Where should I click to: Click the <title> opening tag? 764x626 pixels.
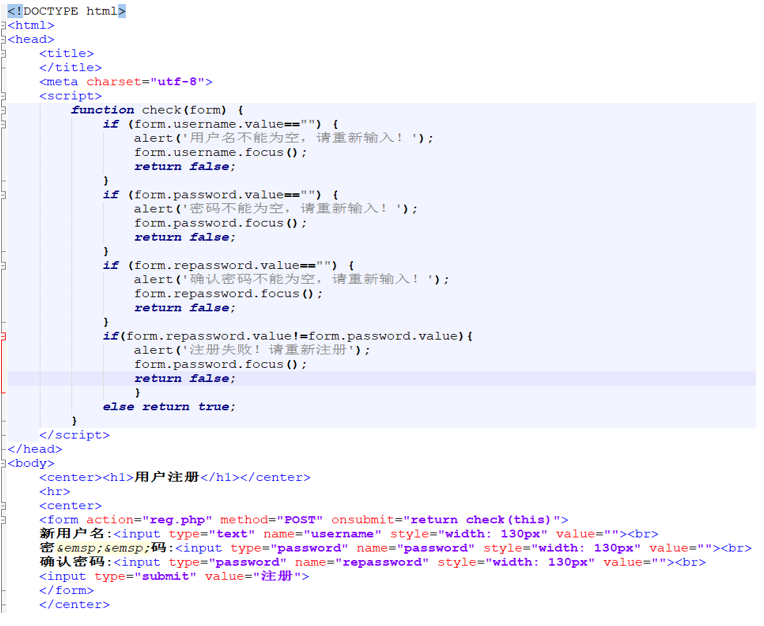tap(66, 54)
